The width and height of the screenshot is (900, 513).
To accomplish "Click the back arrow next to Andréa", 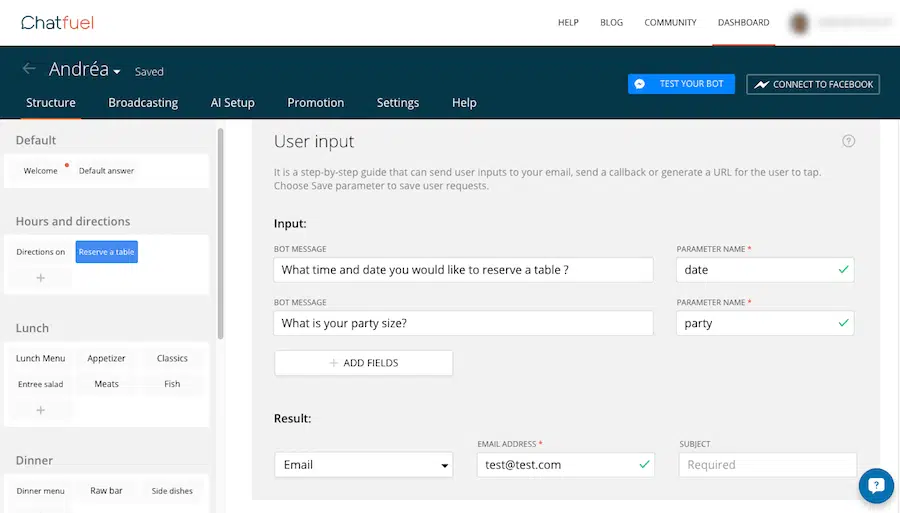I will (29, 70).
